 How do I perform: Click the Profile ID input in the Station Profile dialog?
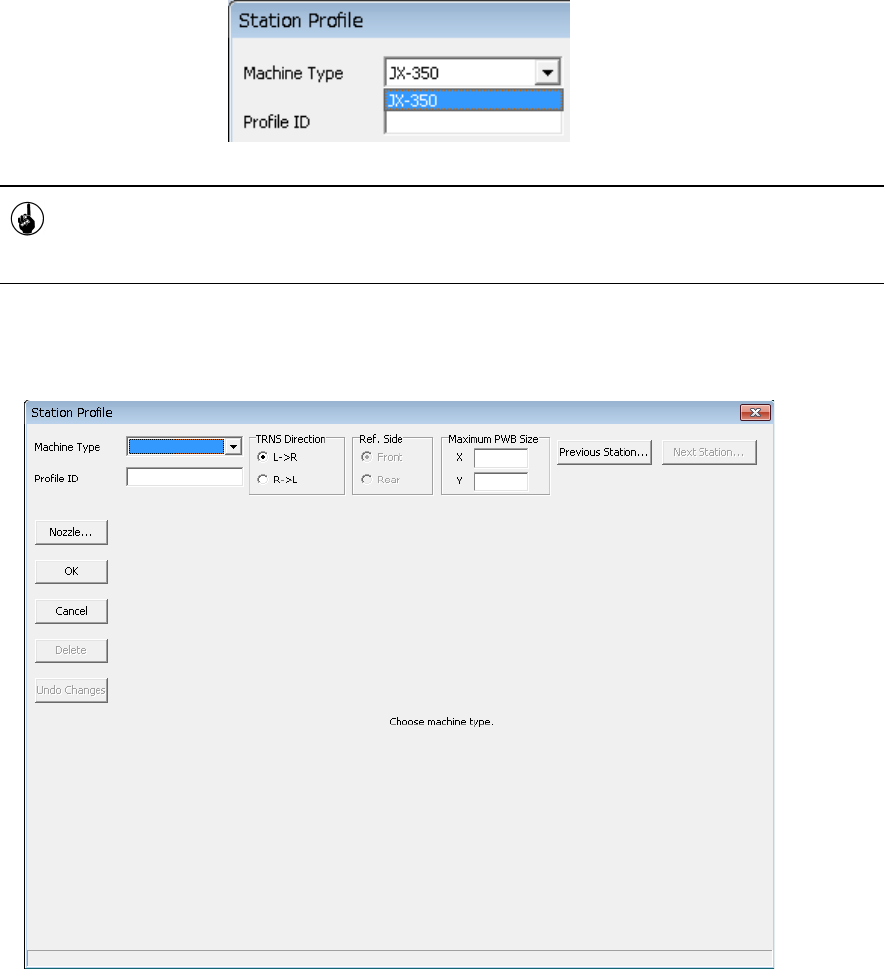tap(184, 477)
